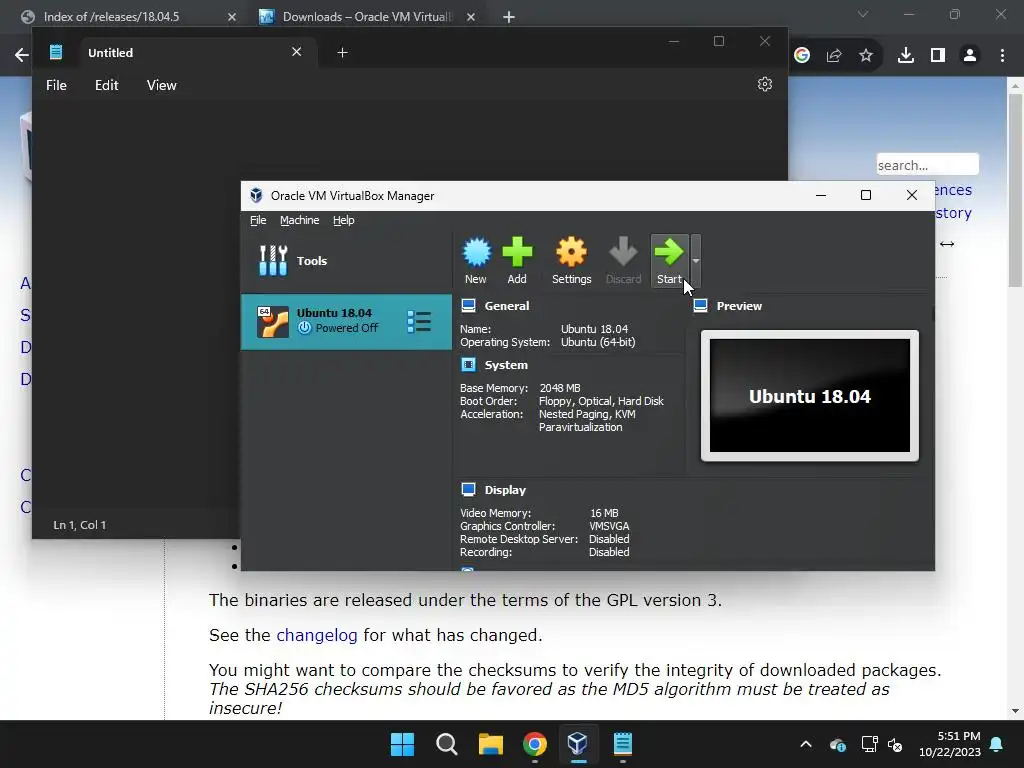Close the Untitled Notepad tab
This screenshot has height=768, width=1024.
(x=296, y=52)
